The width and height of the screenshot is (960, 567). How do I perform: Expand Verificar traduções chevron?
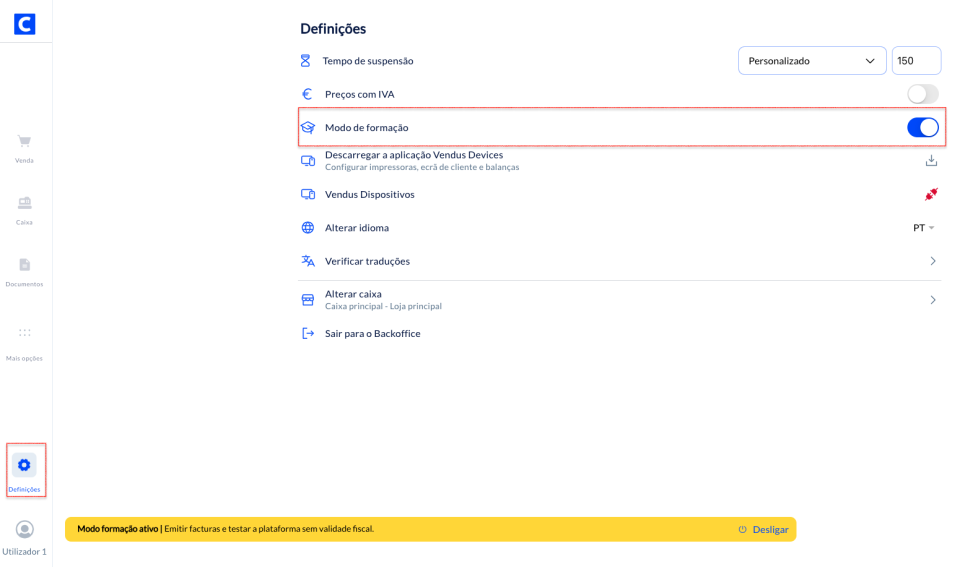coord(932,261)
